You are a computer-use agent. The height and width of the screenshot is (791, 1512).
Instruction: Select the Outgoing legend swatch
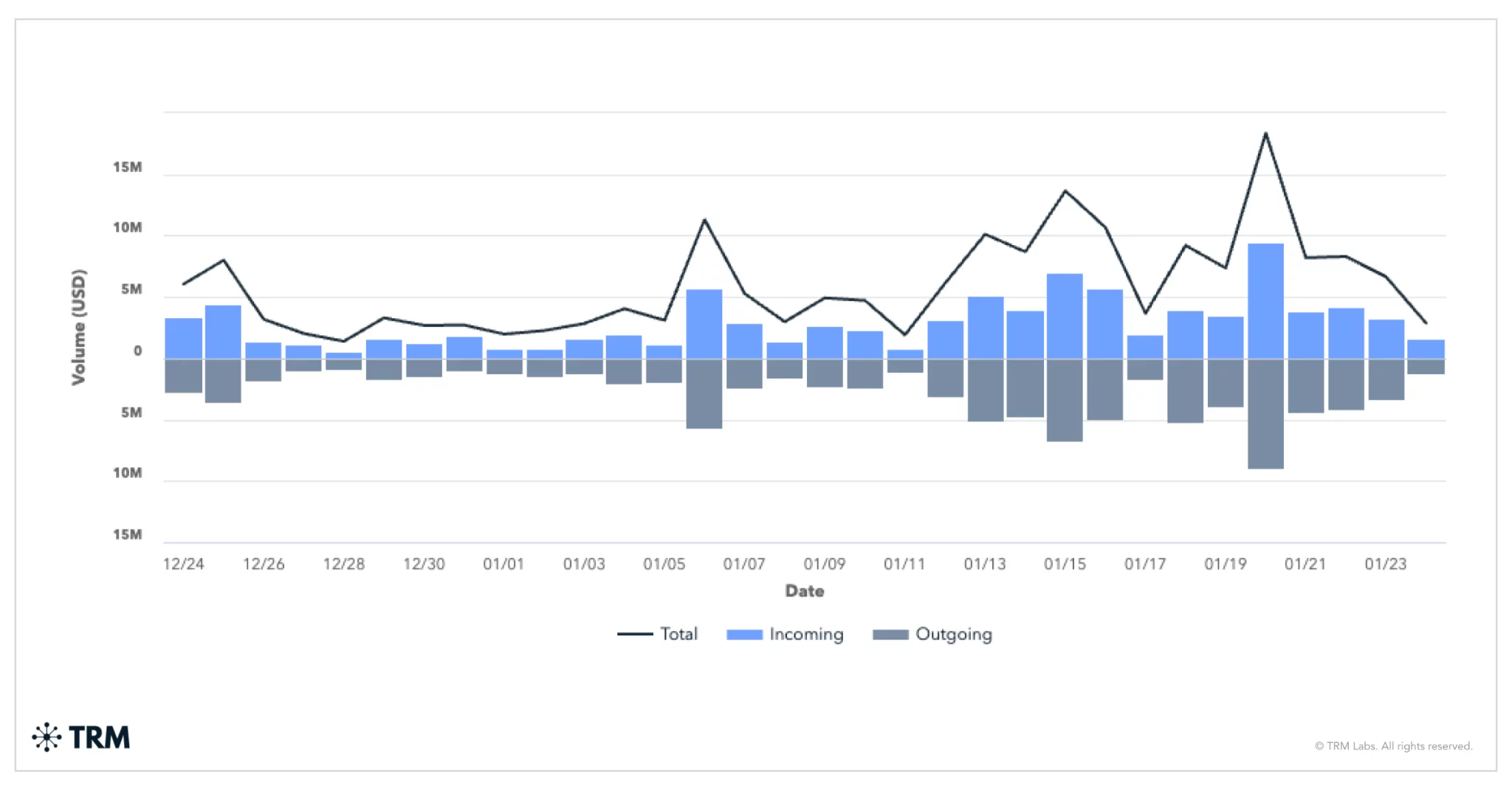click(x=891, y=635)
